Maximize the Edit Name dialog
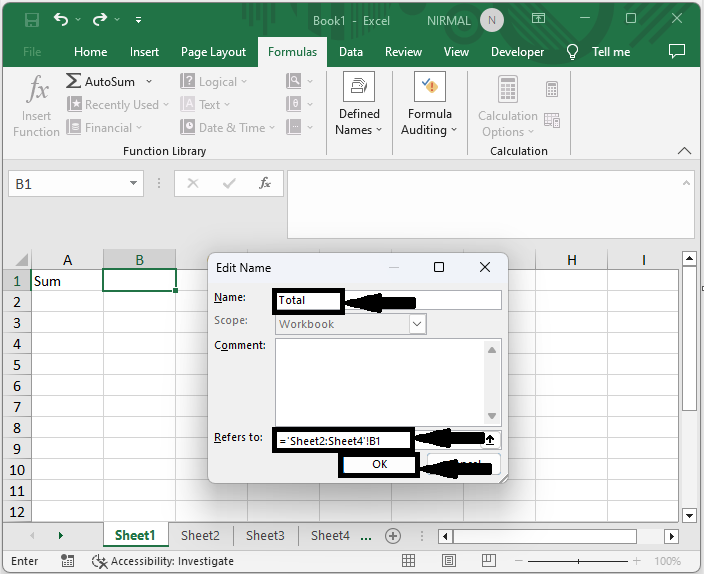The image size is (704, 574). (439, 267)
